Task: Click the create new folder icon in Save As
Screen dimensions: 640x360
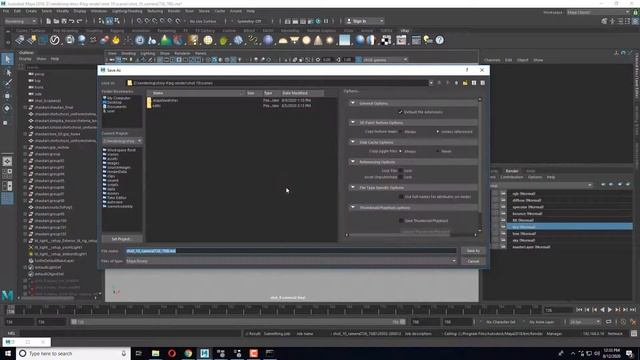Action: pos(465,83)
